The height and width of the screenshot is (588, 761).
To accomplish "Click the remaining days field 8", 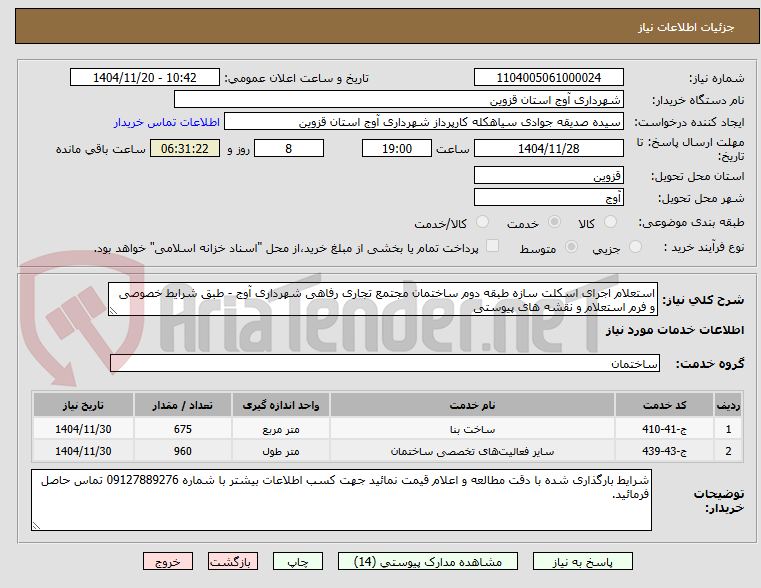I will 289,148.
